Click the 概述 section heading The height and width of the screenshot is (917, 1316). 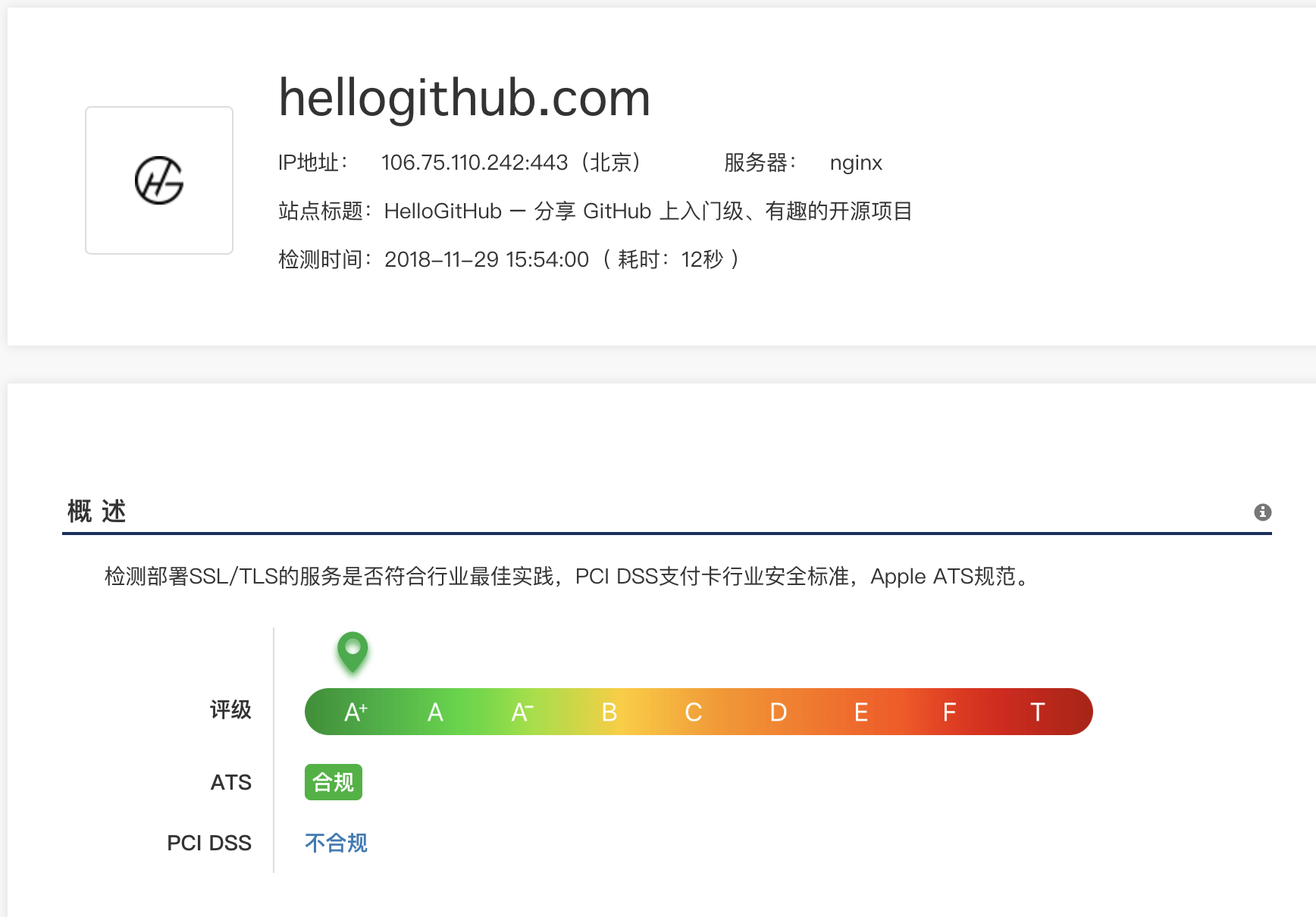[x=96, y=512]
